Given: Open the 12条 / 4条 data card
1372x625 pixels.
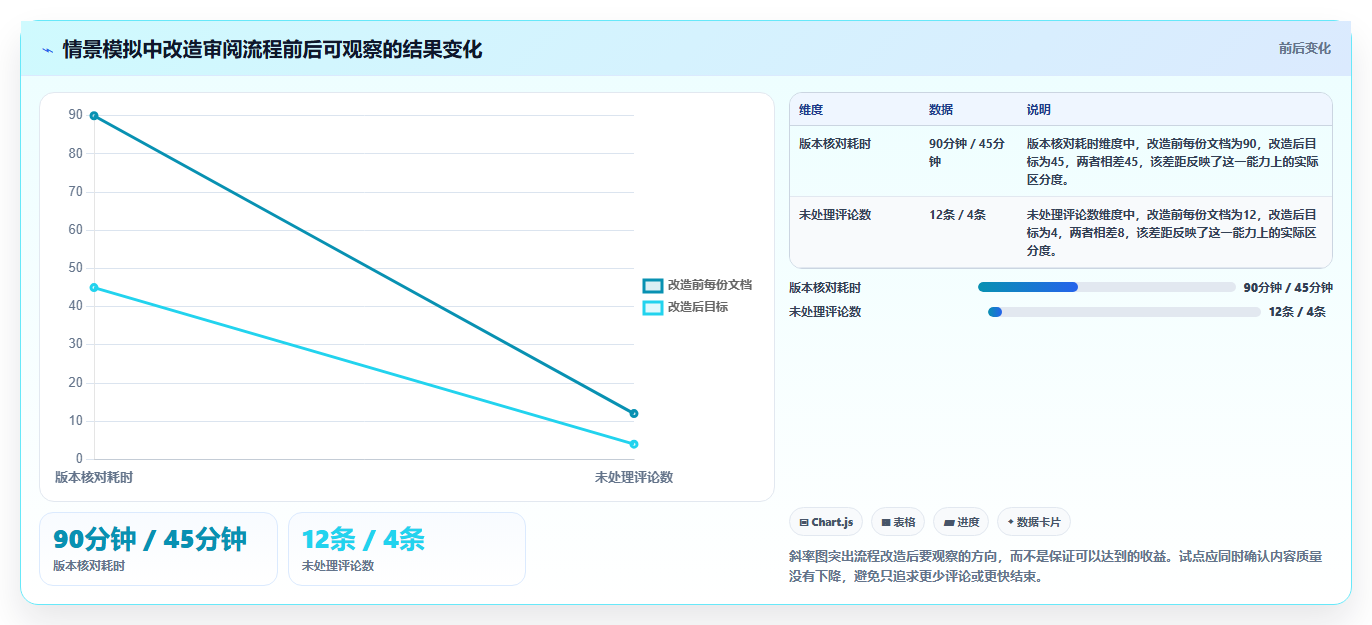Looking at the screenshot, I should tap(407, 549).
